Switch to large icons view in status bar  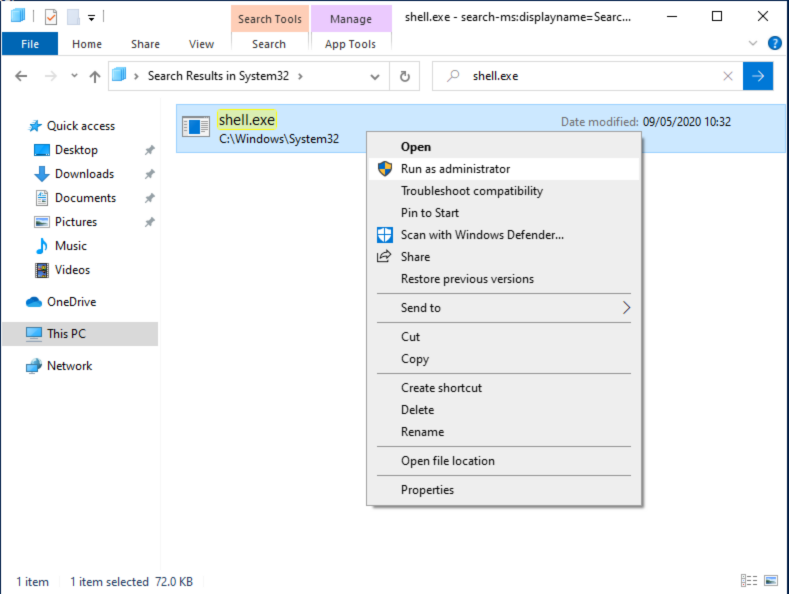(x=771, y=581)
